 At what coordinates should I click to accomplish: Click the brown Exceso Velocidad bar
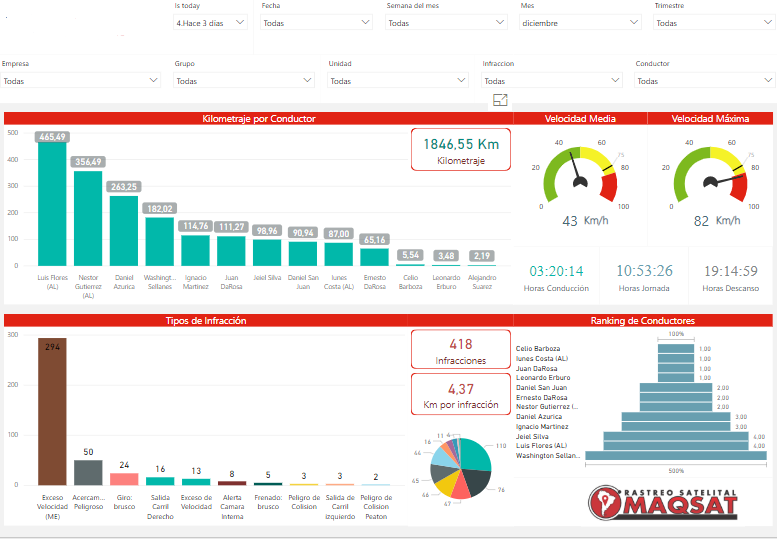tap(52, 411)
